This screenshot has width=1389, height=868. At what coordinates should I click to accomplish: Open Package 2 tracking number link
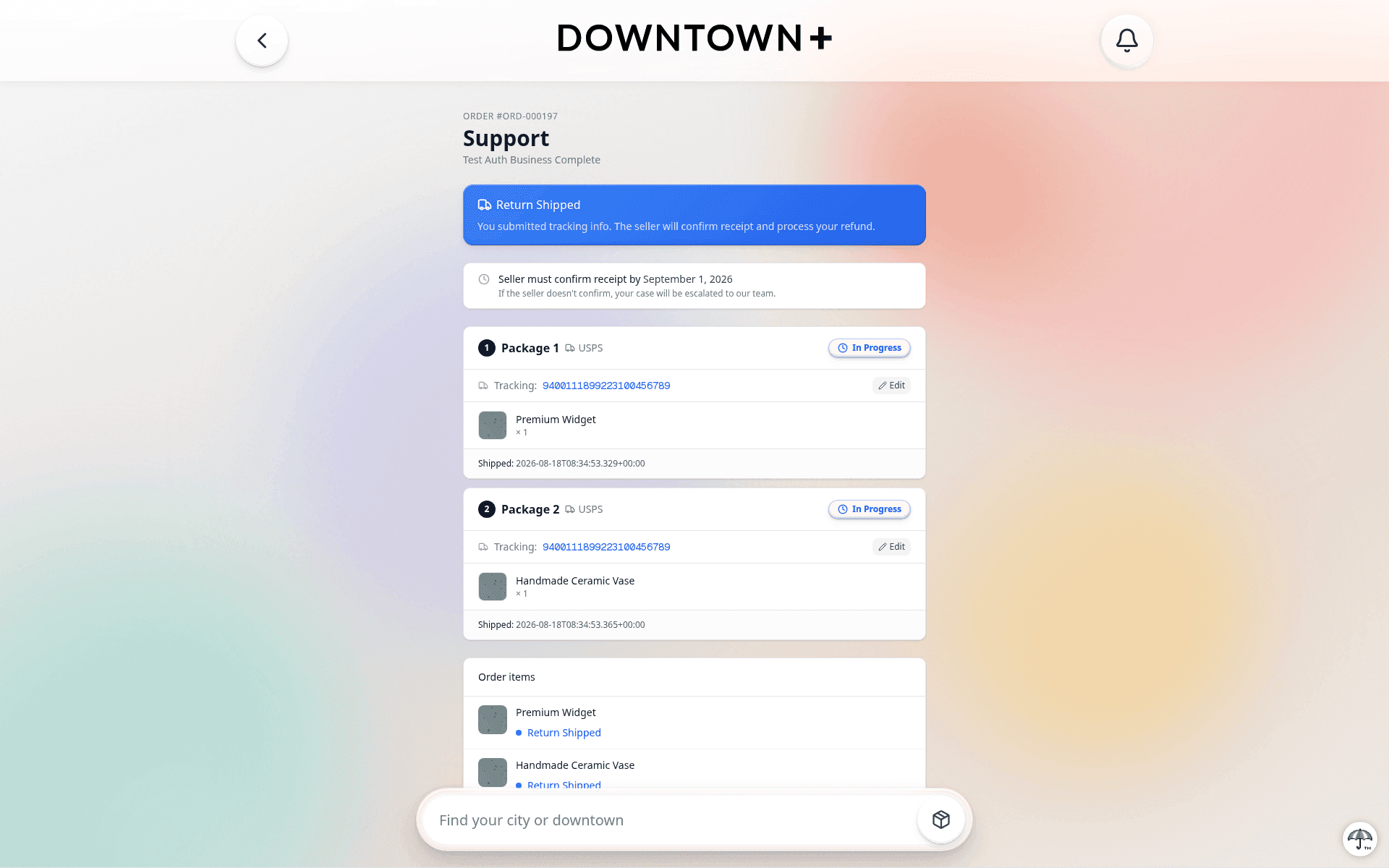point(606,547)
